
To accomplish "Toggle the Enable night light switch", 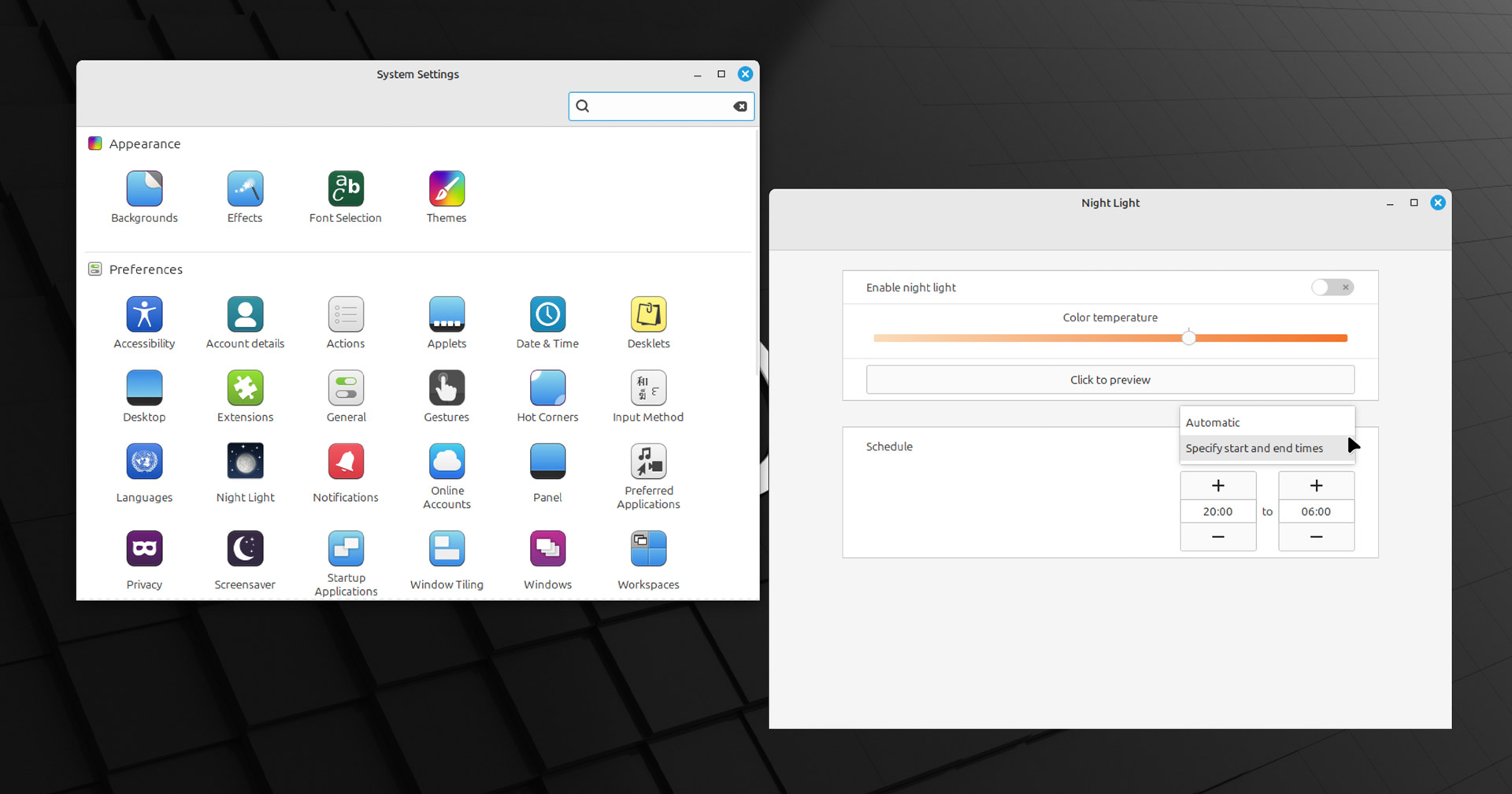I will pyautogui.click(x=1332, y=288).
